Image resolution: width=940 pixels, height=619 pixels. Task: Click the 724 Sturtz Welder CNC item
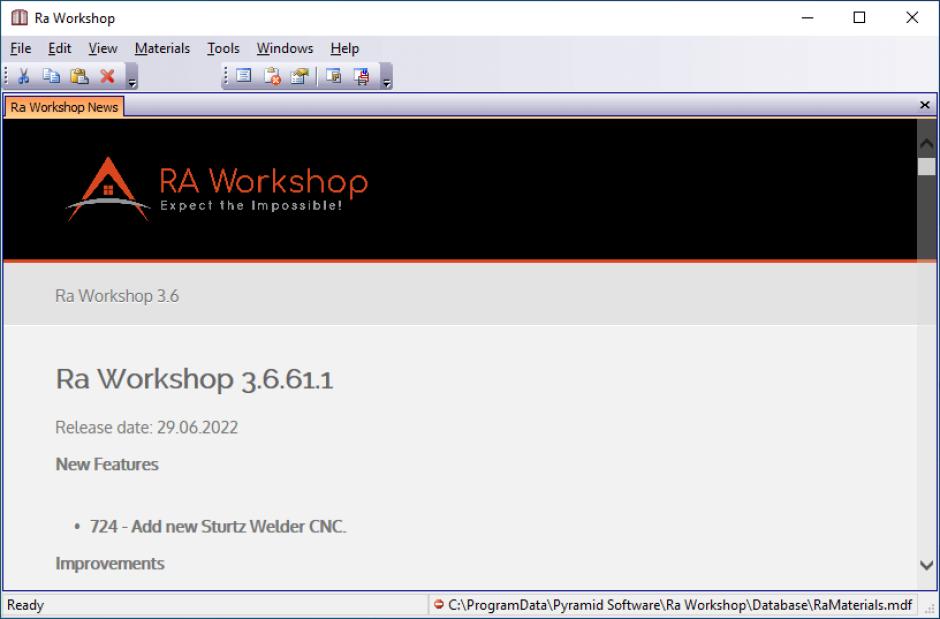coord(218,527)
